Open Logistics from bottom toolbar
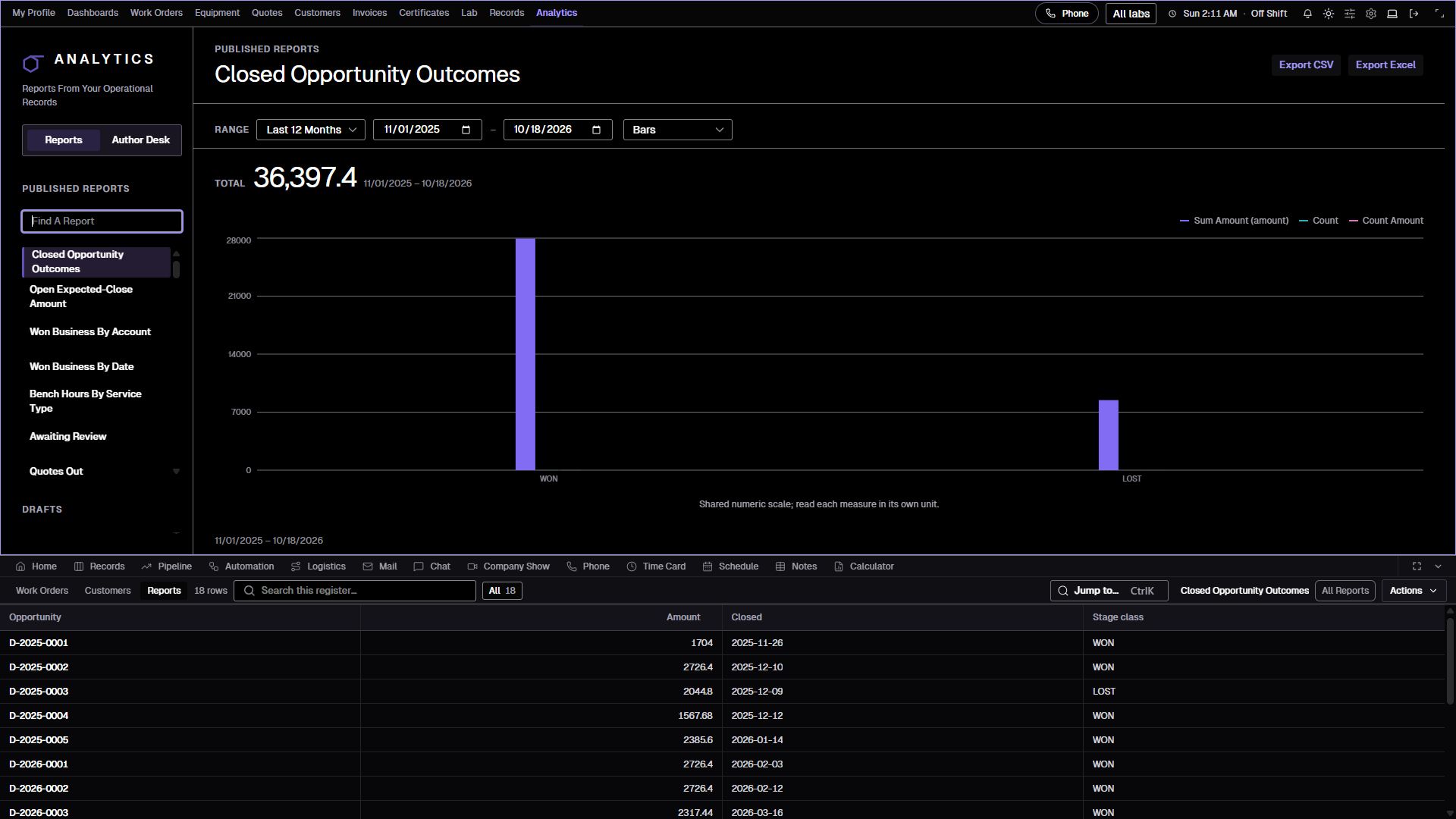 [x=318, y=566]
